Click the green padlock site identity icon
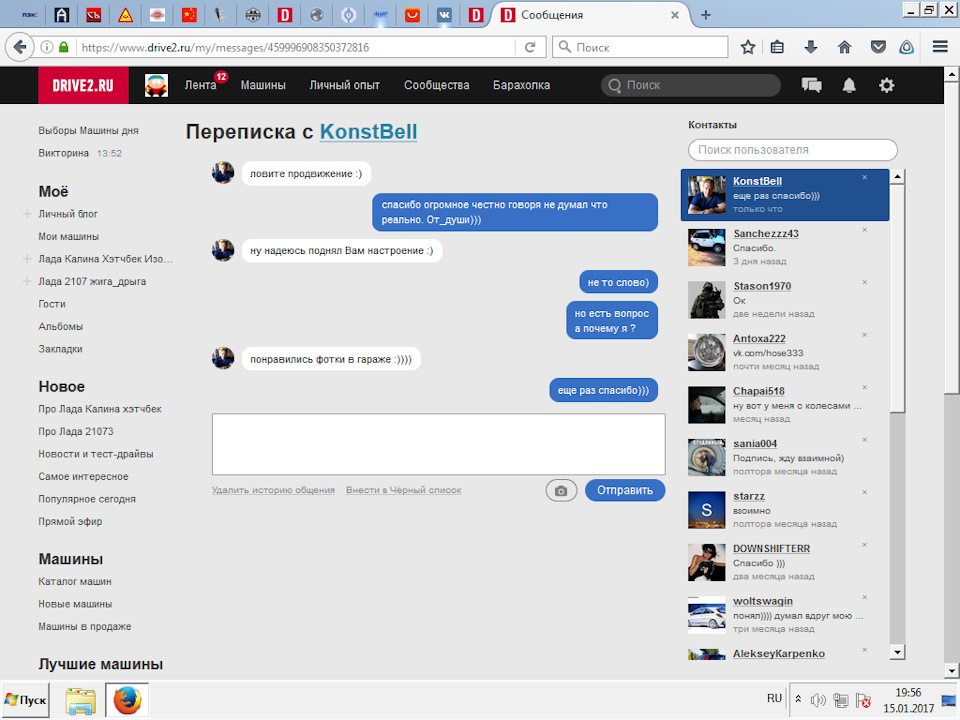Viewport: 960px width, 720px height. tap(64, 47)
